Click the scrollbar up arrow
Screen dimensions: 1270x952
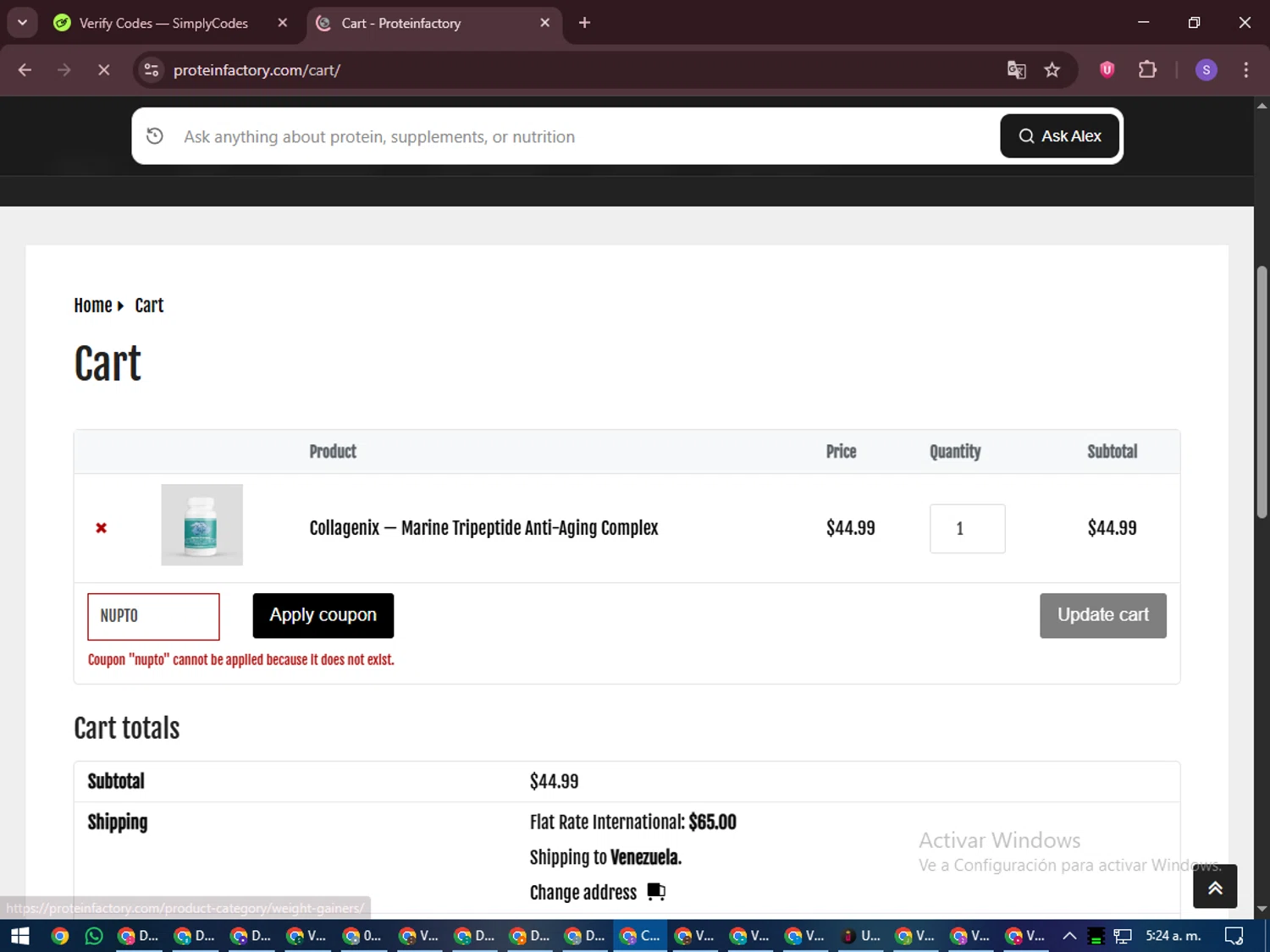[x=1262, y=106]
